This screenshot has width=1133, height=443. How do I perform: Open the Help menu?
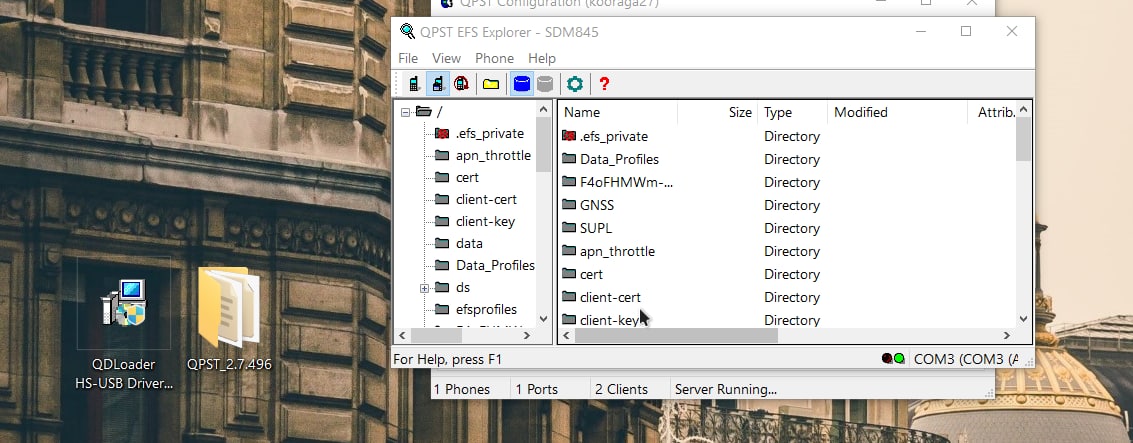542,59
